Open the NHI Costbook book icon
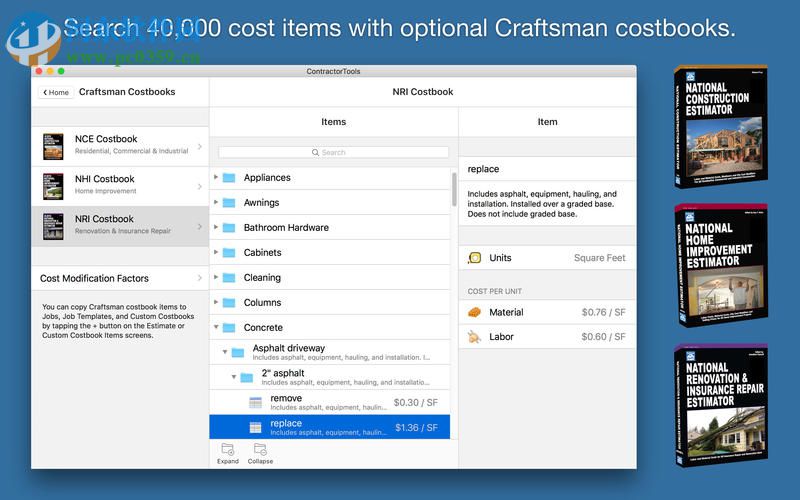The image size is (800, 500). 53,186
